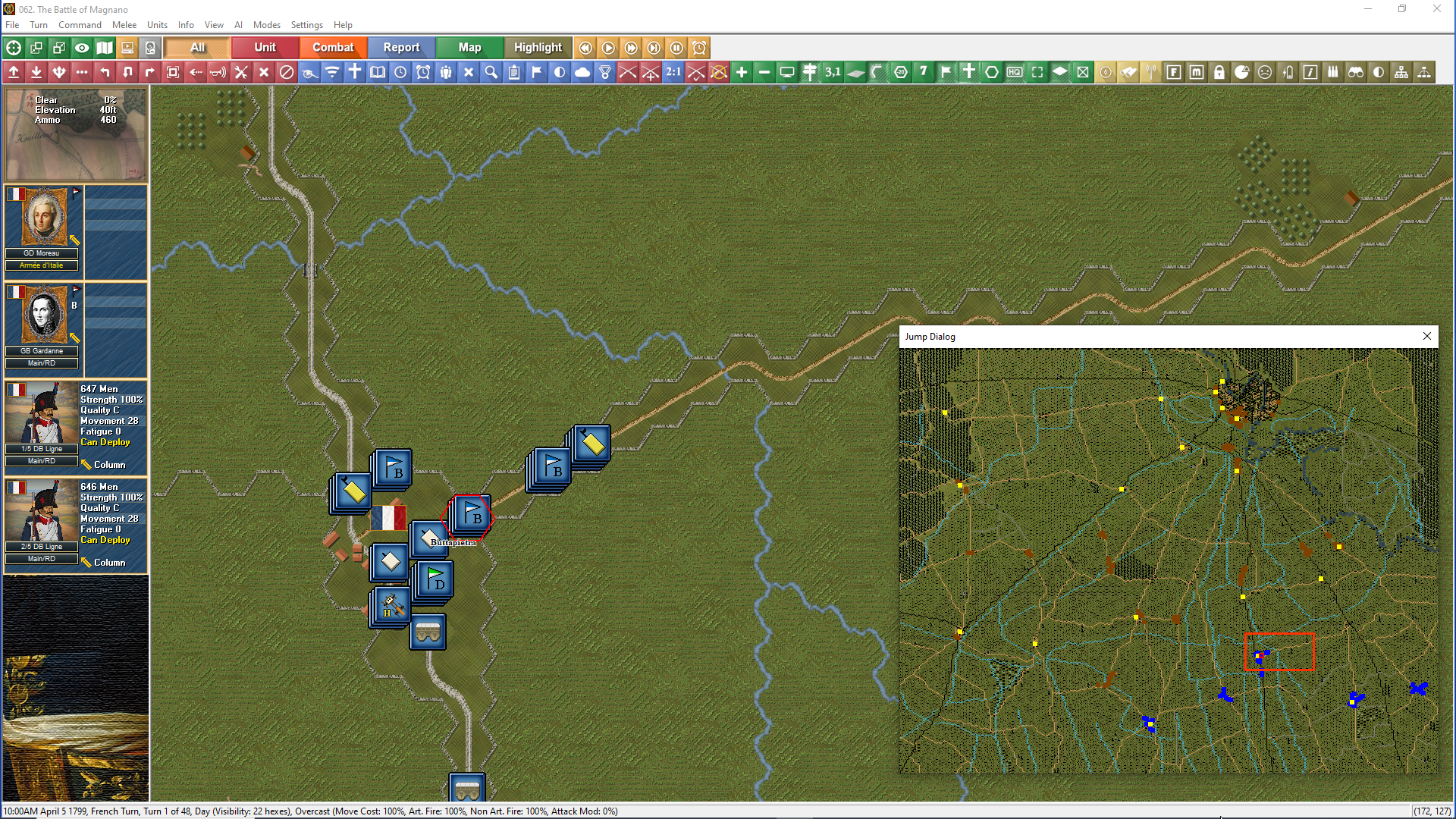Viewport: 1456px width, 819px height.
Task: Click the zoom in plus icon
Action: 742,72
